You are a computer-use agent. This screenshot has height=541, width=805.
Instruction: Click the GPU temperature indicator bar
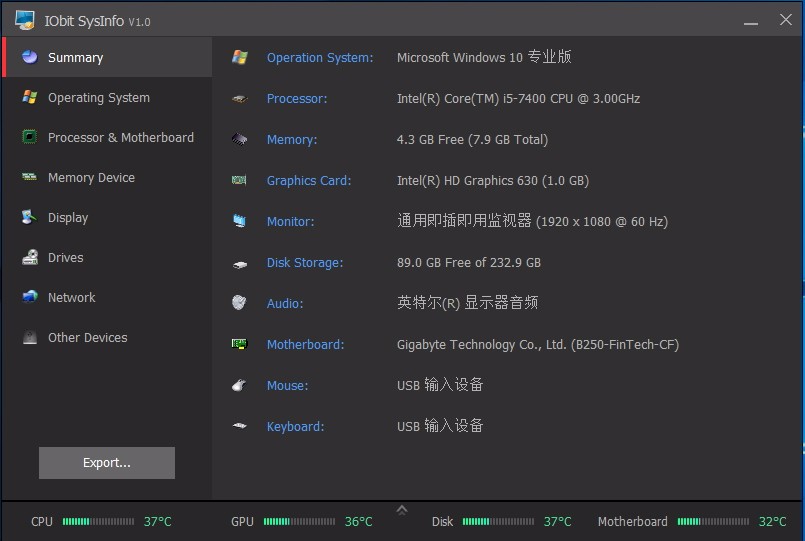pos(298,522)
